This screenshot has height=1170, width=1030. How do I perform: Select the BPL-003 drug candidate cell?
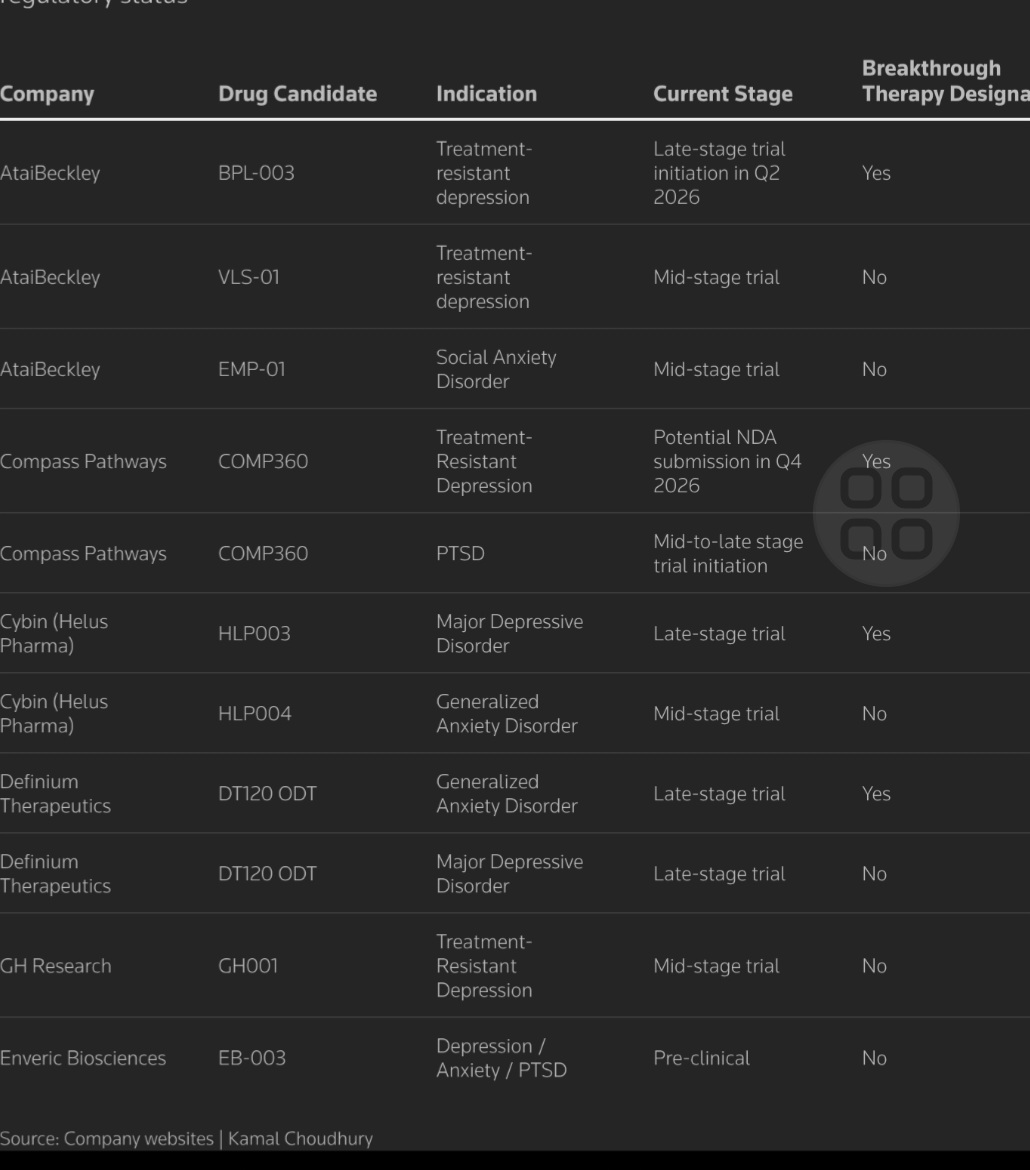click(x=256, y=173)
